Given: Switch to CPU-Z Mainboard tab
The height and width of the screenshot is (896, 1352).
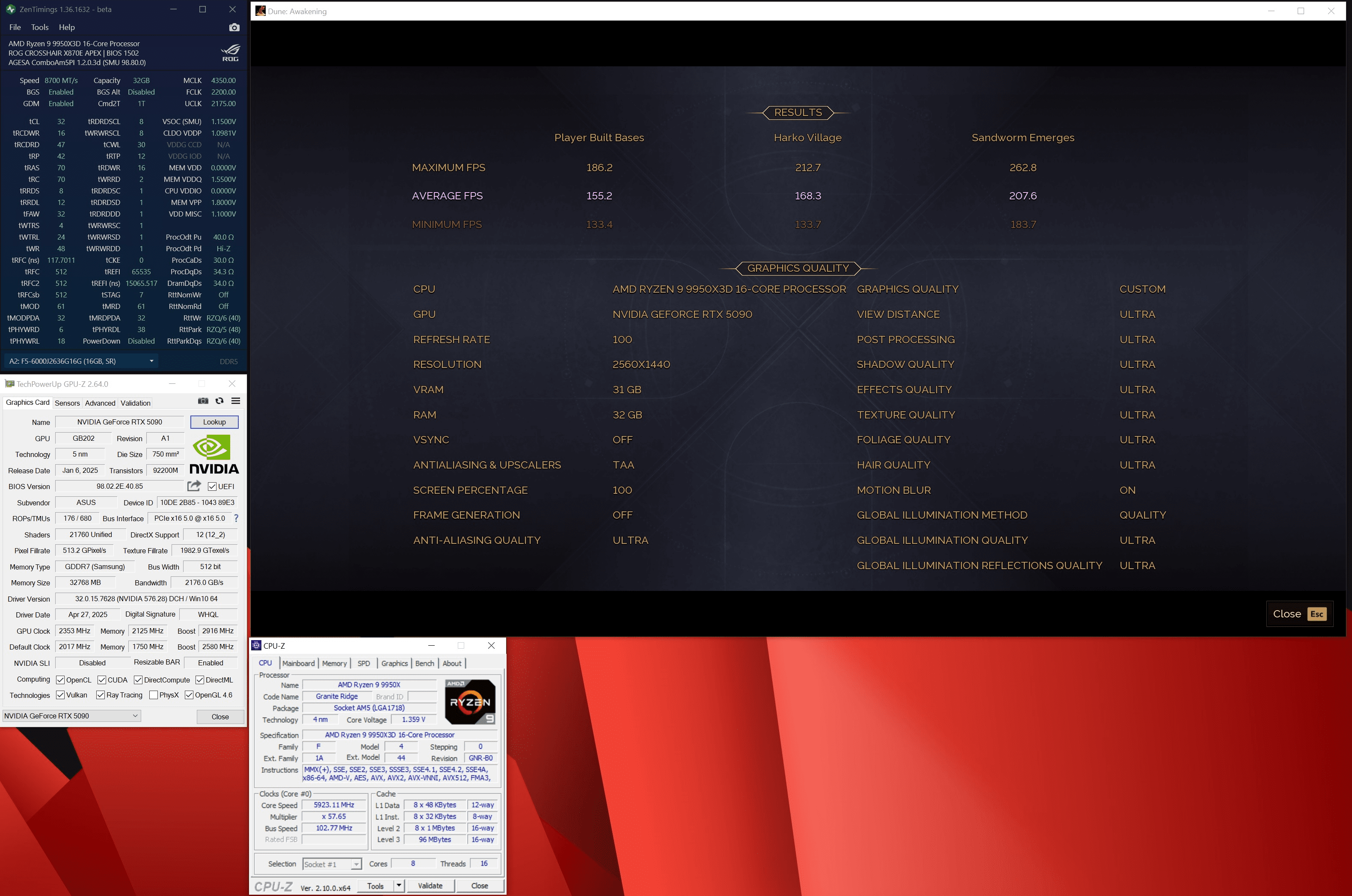Looking at the screenshot, I should pyautogui.click(x=298, y=663).
